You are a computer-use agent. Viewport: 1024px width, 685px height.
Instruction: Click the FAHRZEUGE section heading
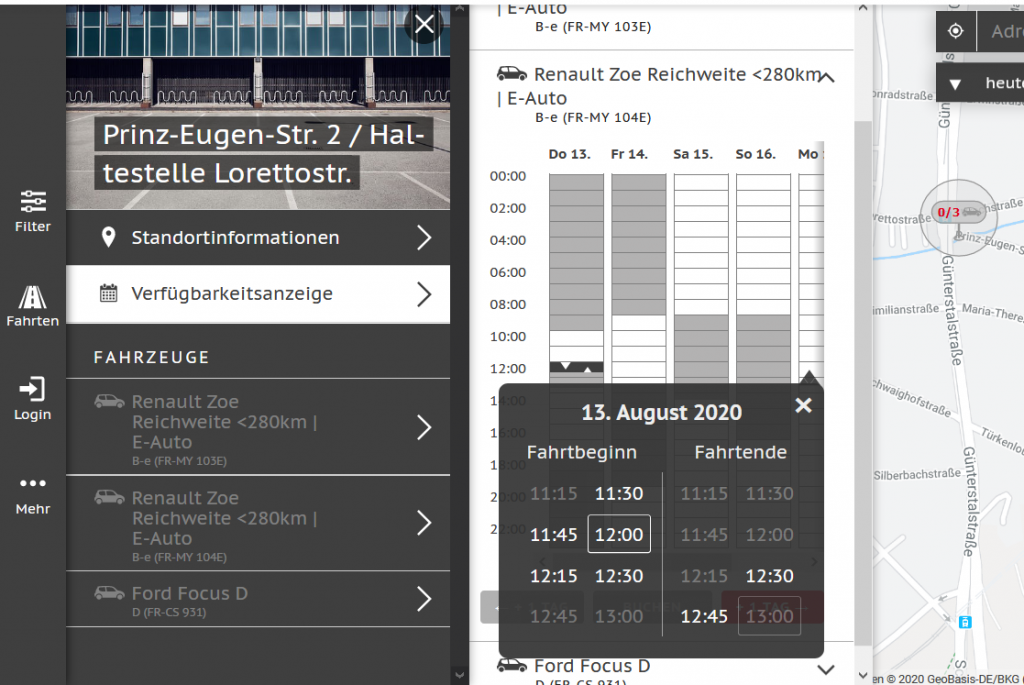point(152,357)
